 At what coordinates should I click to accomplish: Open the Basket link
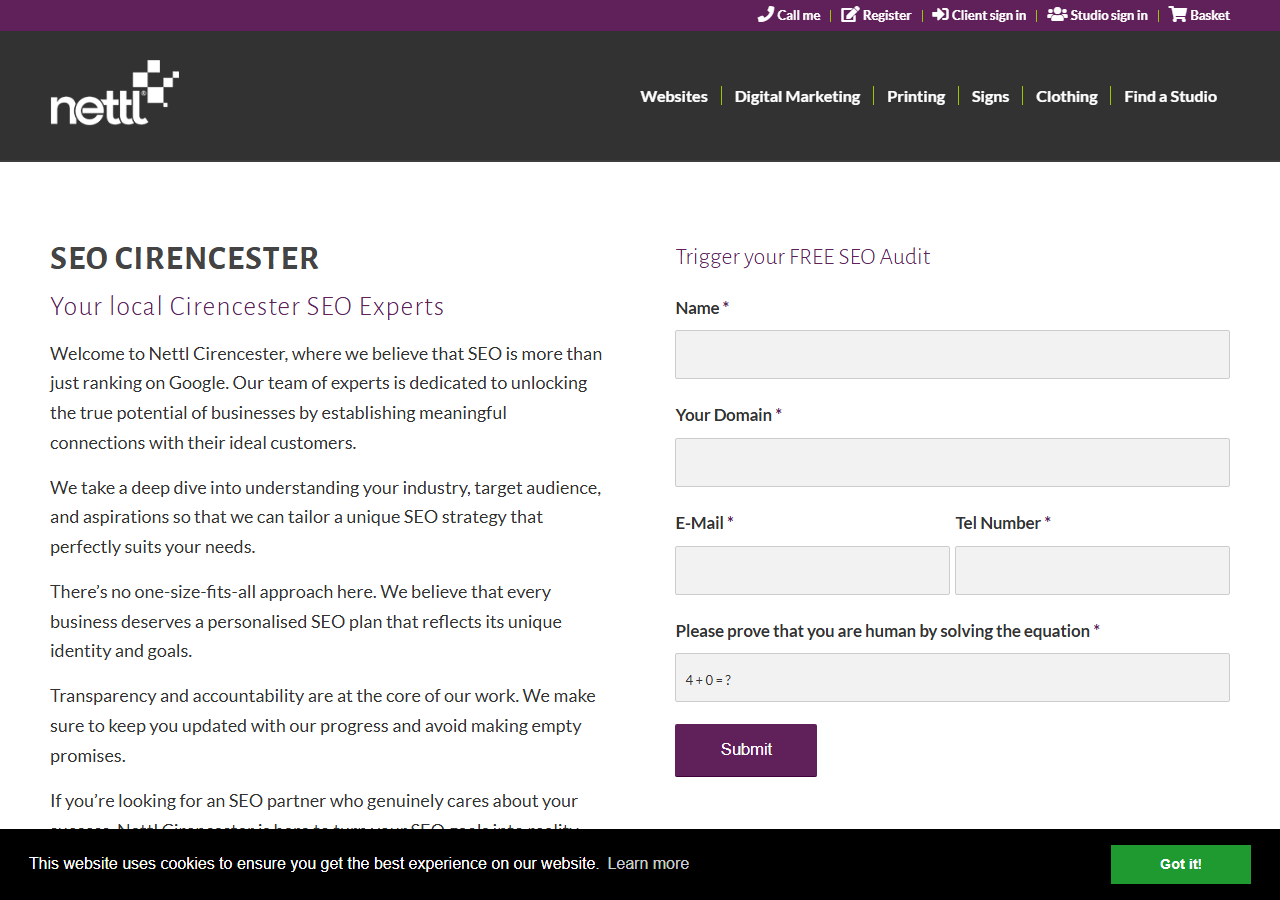1199,15
